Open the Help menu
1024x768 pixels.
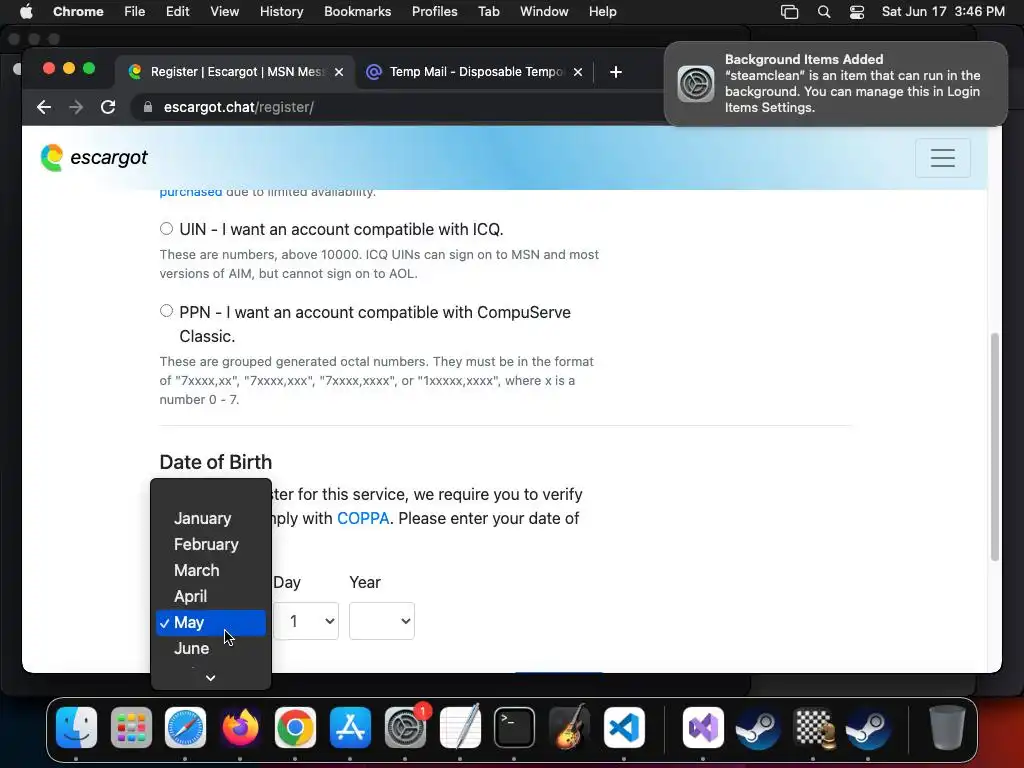(602, 12)
